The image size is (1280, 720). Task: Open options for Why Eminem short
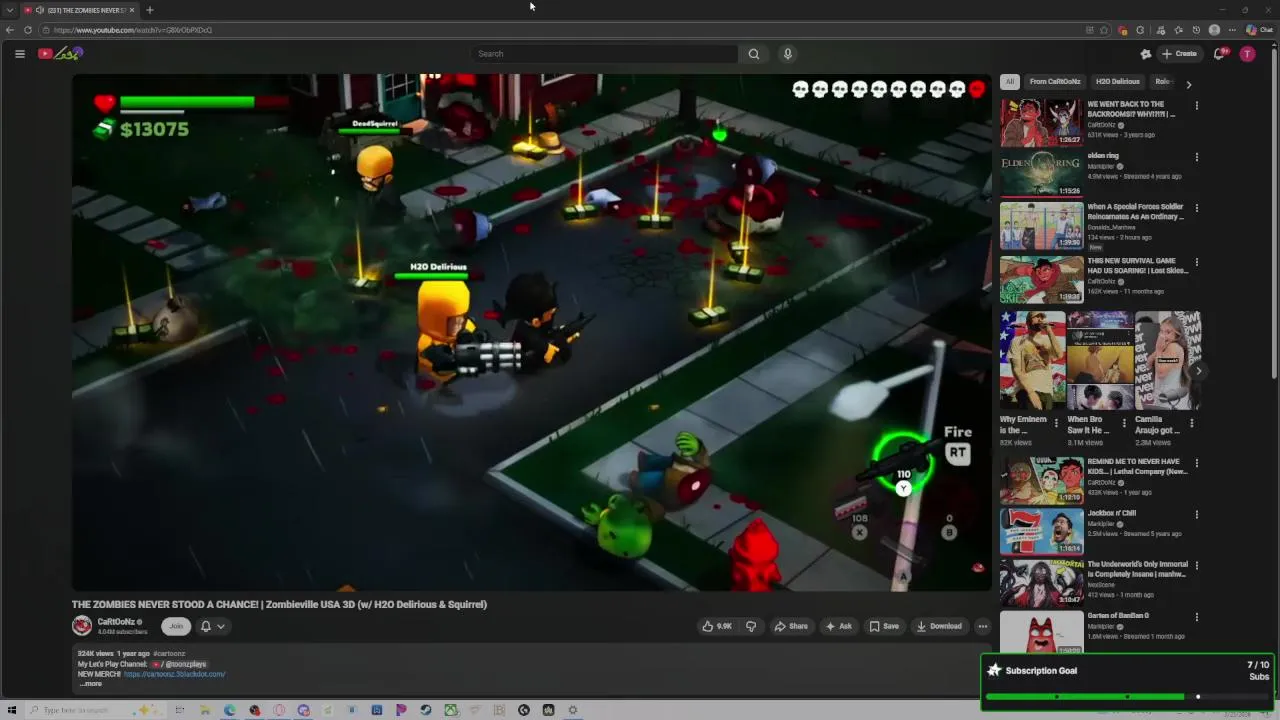pyautogui.click(x=1056, y=423)
